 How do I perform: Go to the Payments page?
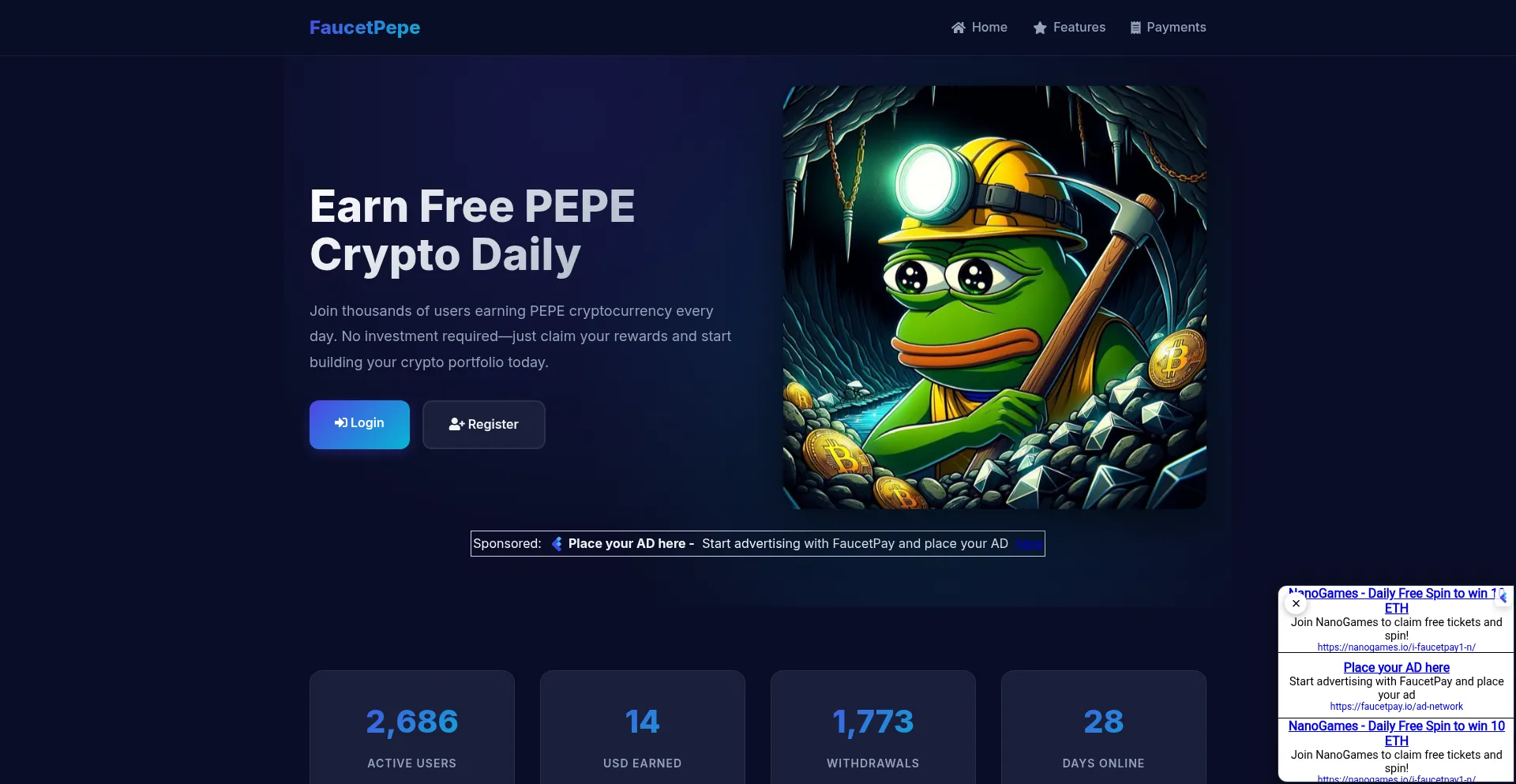pyautogui.click(x=1168, y=28)
